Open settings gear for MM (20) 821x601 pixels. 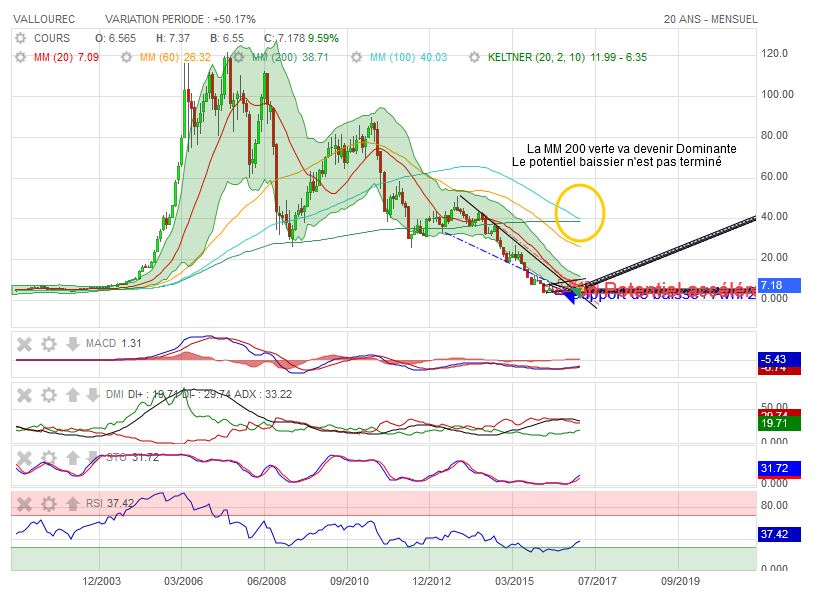[20, 57]
